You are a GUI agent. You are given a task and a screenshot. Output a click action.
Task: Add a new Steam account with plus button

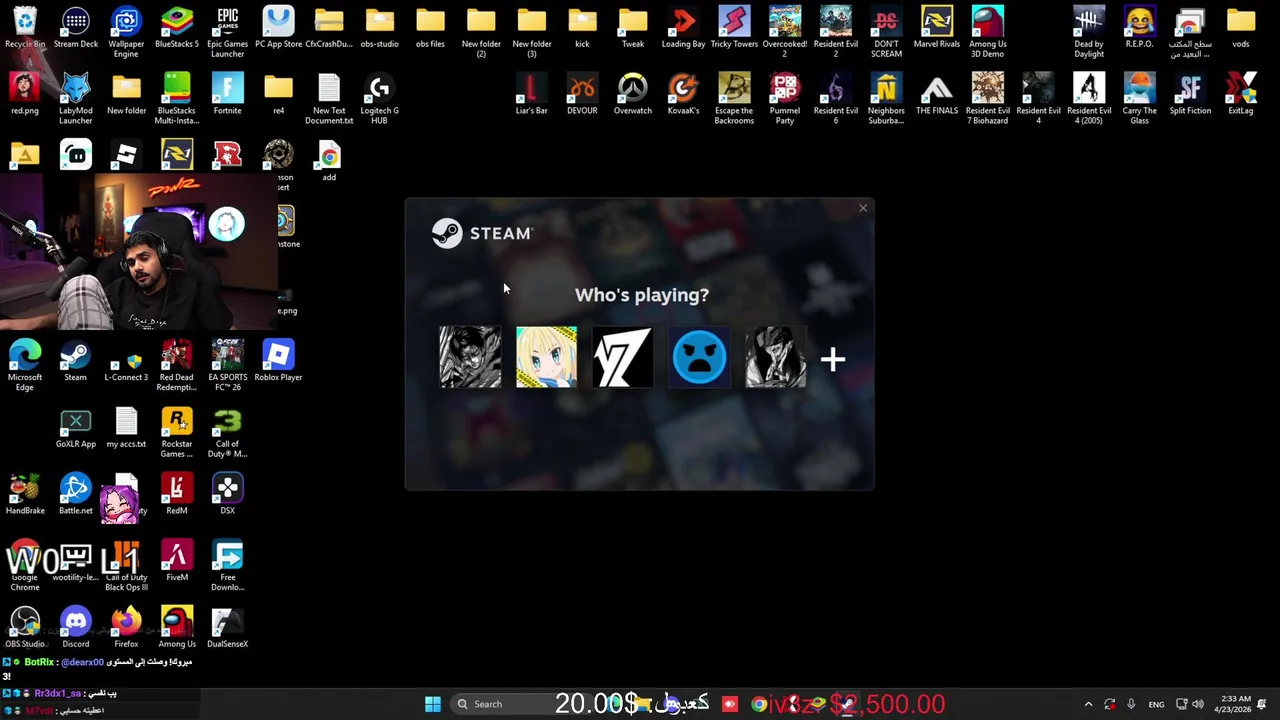833,359
